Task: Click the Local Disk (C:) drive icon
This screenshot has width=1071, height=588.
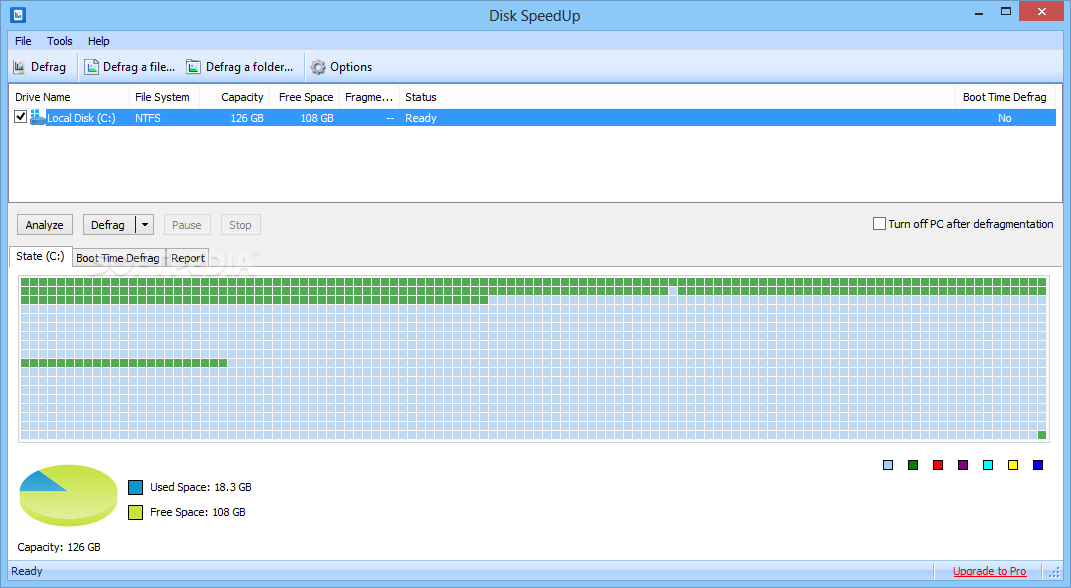Action: [38, 117]
